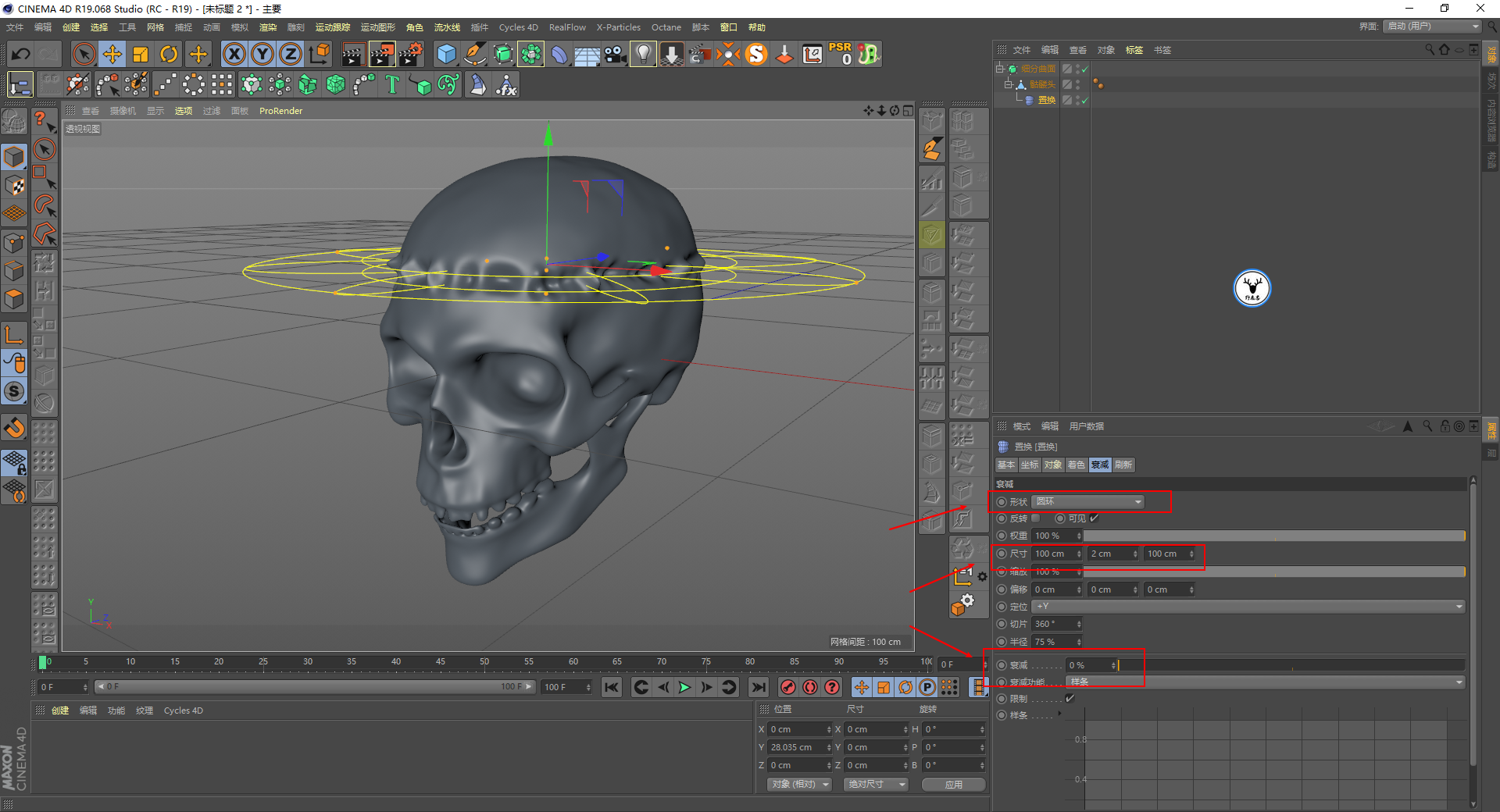Switch to the 着色 (Shading) tab
The height and width of the screenshot is (812, 1500).
(x=1076, y=465)
